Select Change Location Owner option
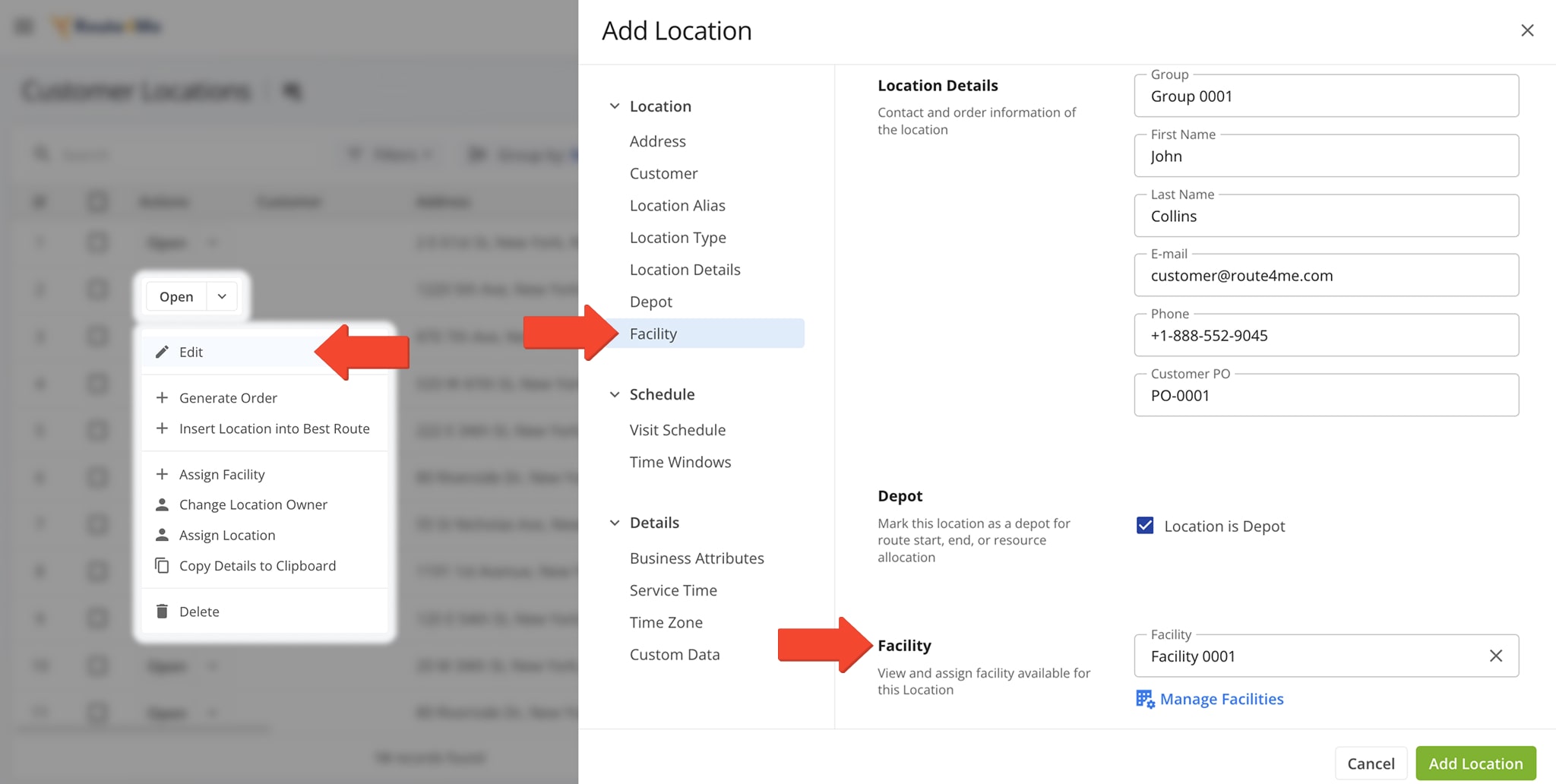This screenshot has height=784, width=1556. coord(264,504)
